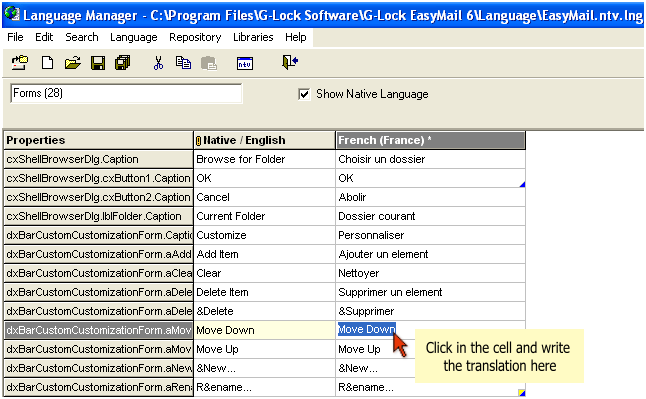Click the French cell "Abolir"

[x=431, y=197]
